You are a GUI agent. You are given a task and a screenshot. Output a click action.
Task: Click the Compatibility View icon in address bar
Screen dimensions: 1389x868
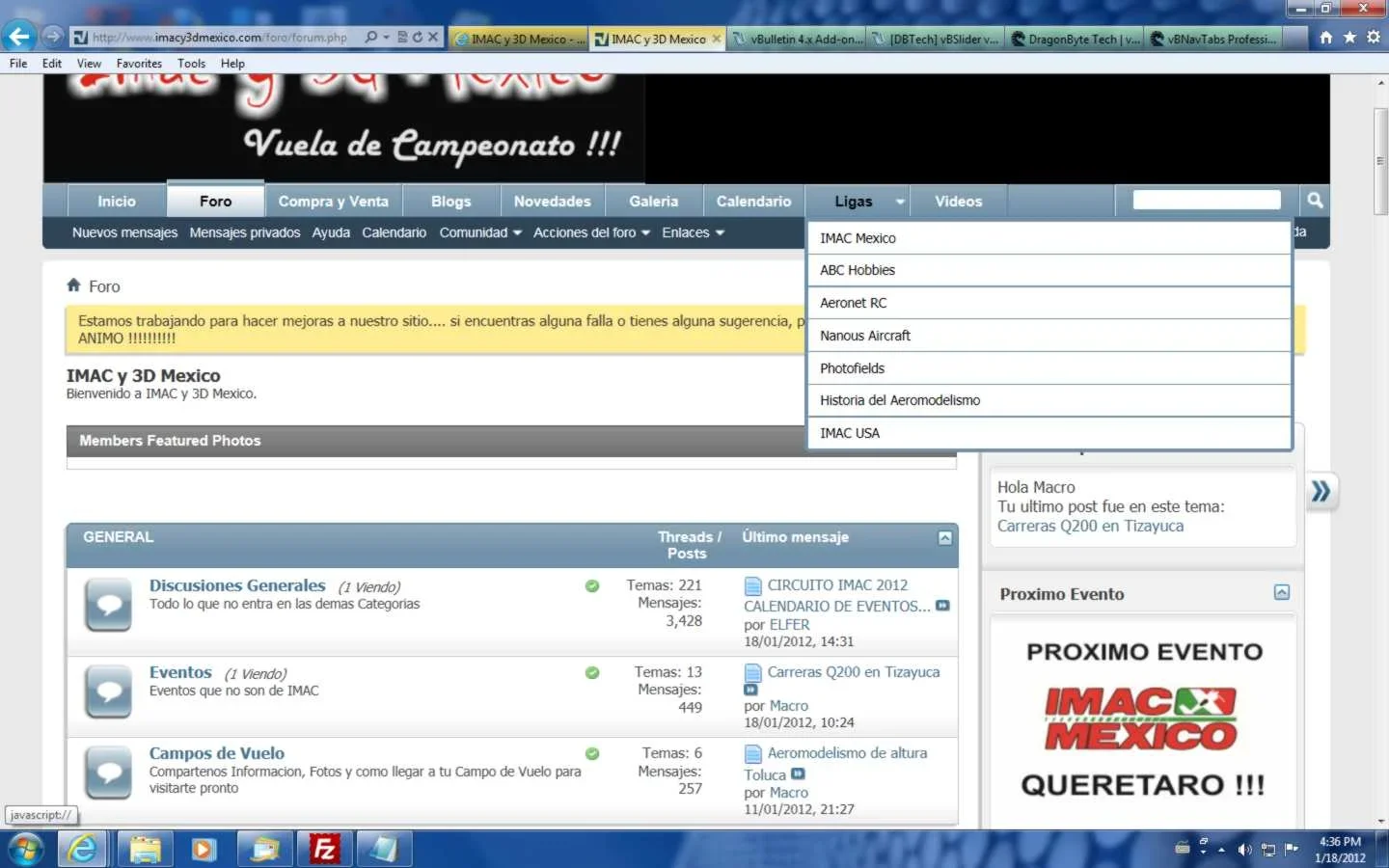click(403, 38)
